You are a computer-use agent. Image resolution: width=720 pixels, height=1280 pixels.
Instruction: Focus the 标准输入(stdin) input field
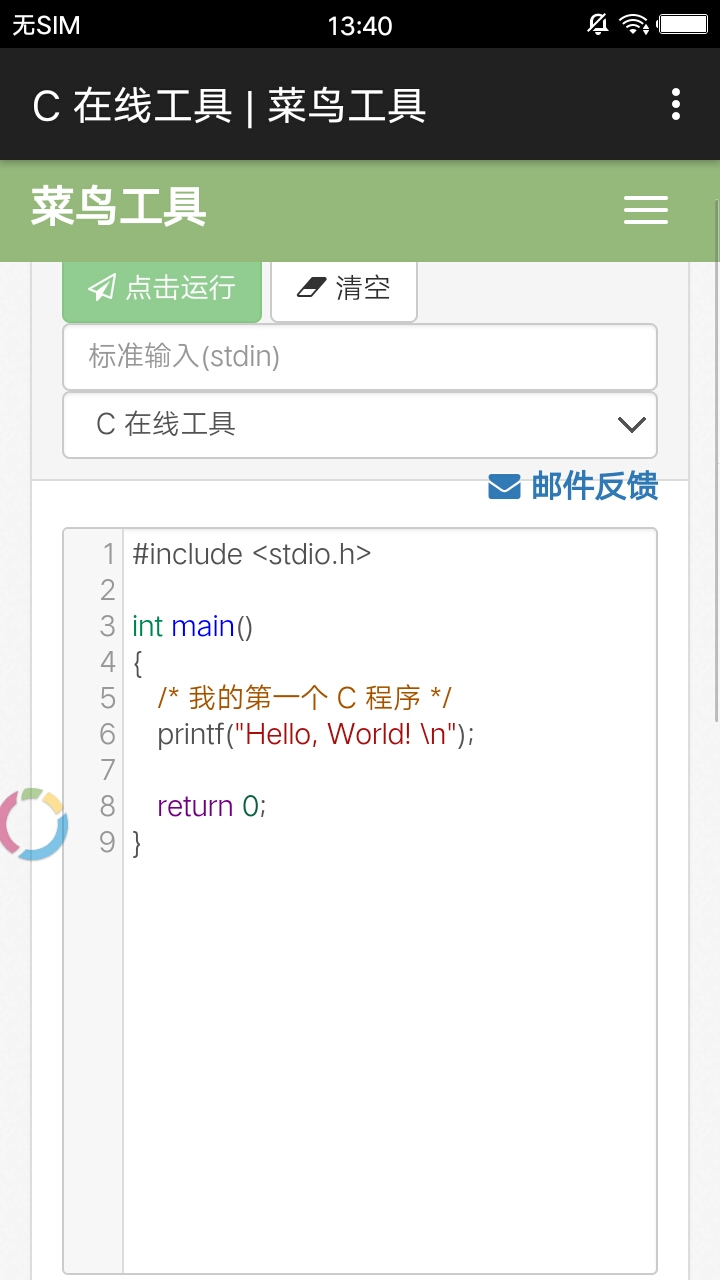coord(360,357)
